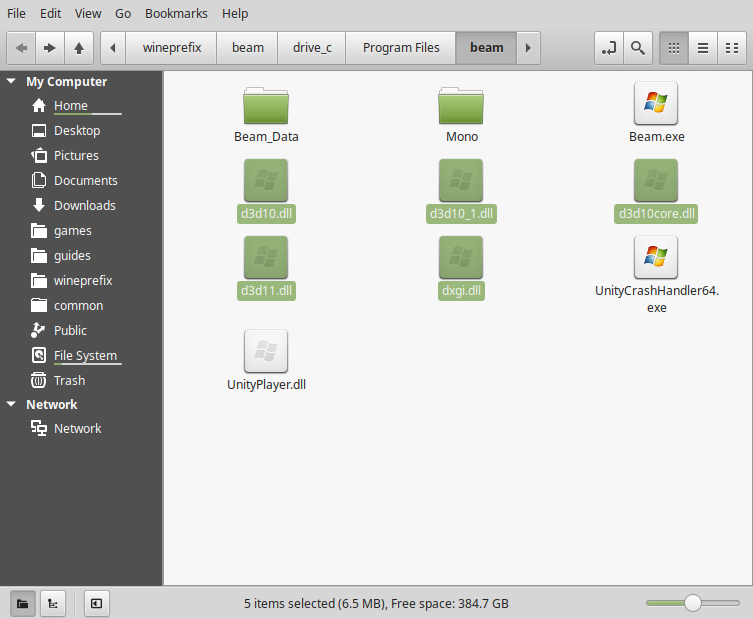Screen dimensions: 753x619
Task: Go forward with the right arrow button
Action: coord(49,48)
